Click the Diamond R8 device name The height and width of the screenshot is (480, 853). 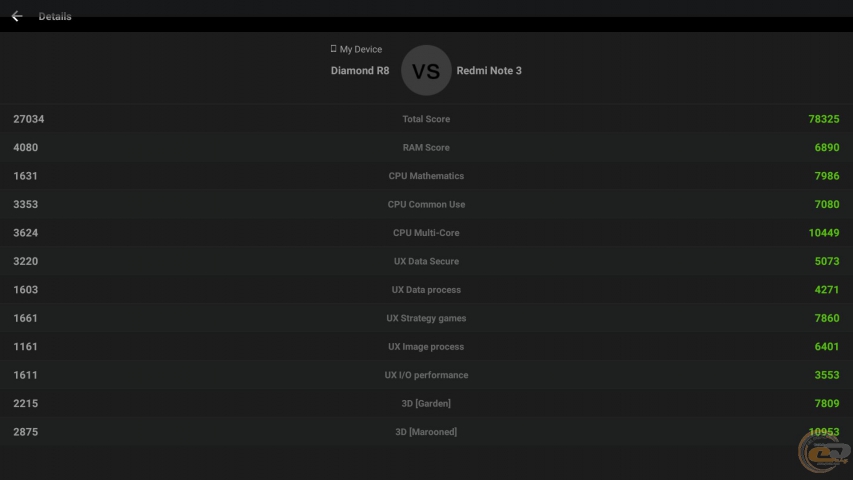click(360, 71)
